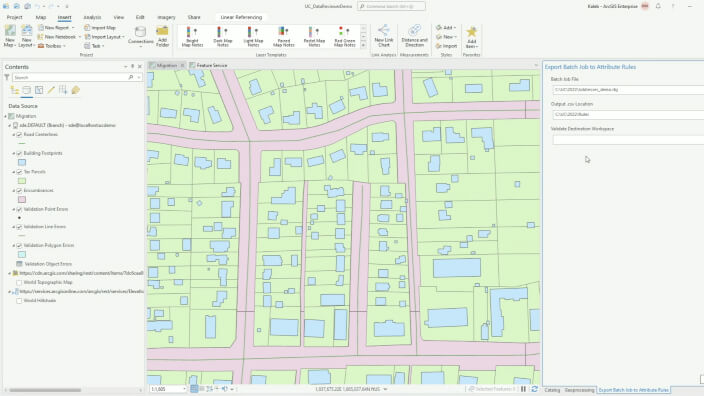Click the Validate Destination Workspace field

pos(628,140)
